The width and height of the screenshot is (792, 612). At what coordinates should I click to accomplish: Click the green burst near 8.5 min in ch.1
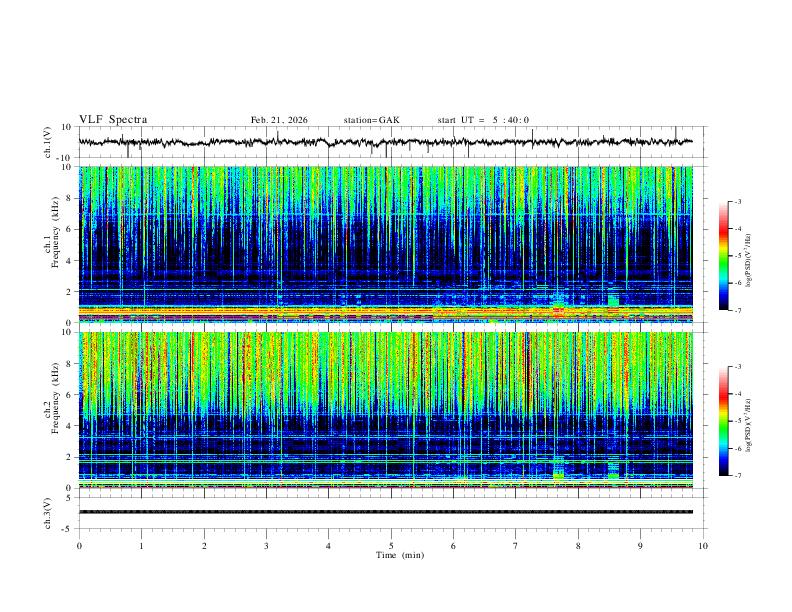(613, 300)
